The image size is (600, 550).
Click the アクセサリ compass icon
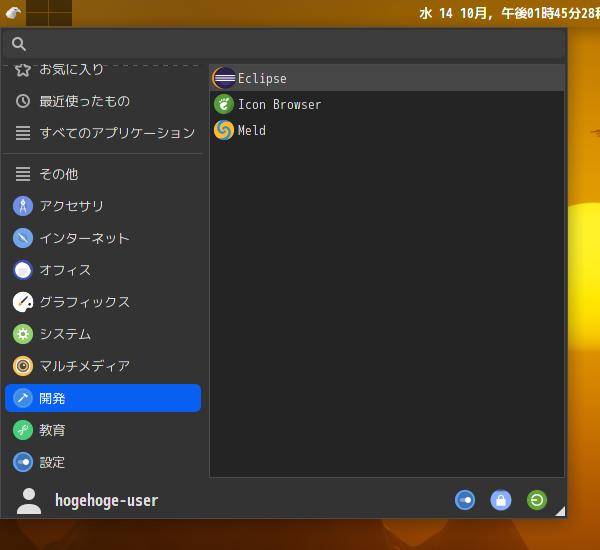point(23,206)
